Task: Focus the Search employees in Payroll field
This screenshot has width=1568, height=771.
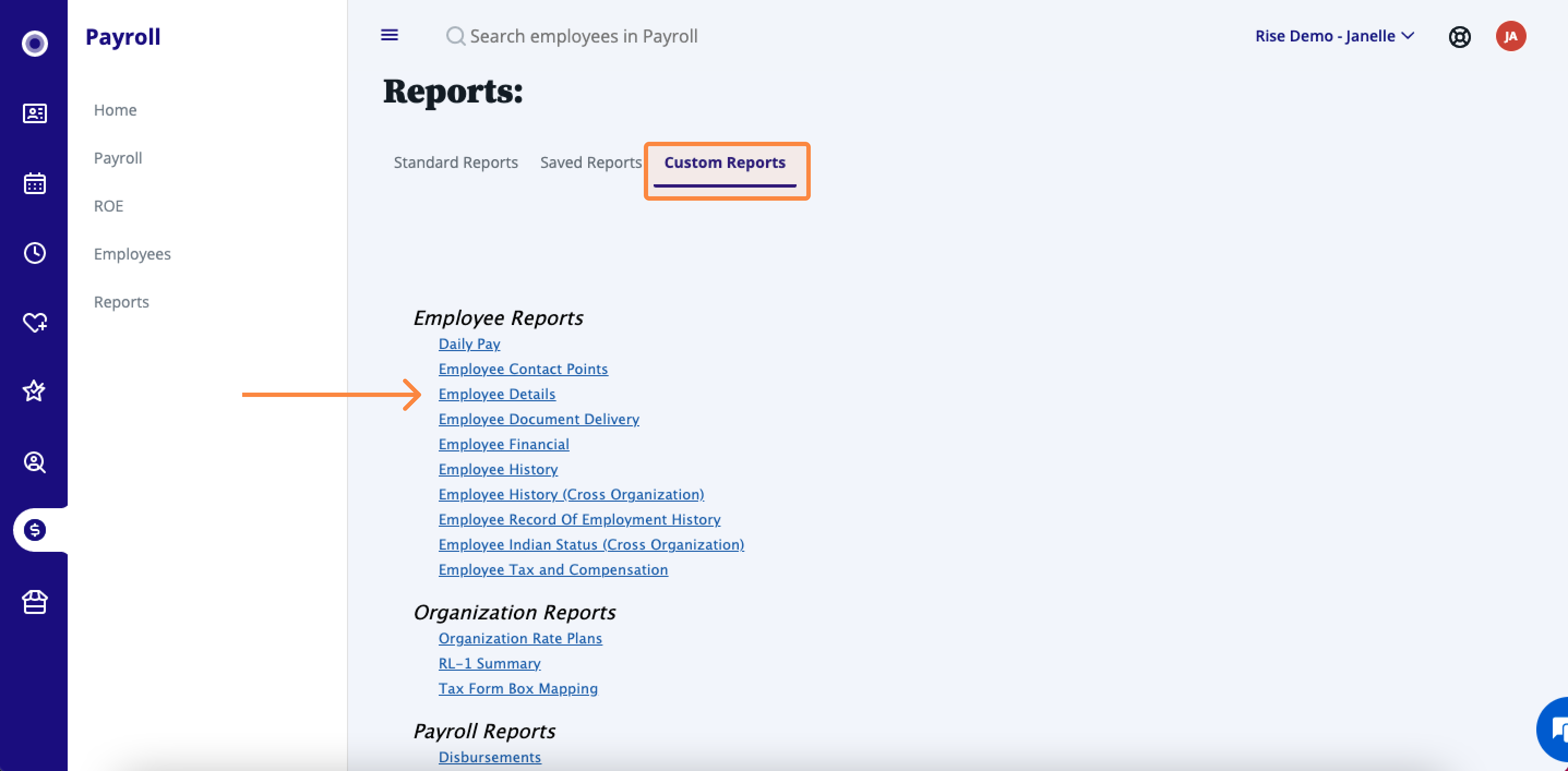Action: tap(583, 36)
